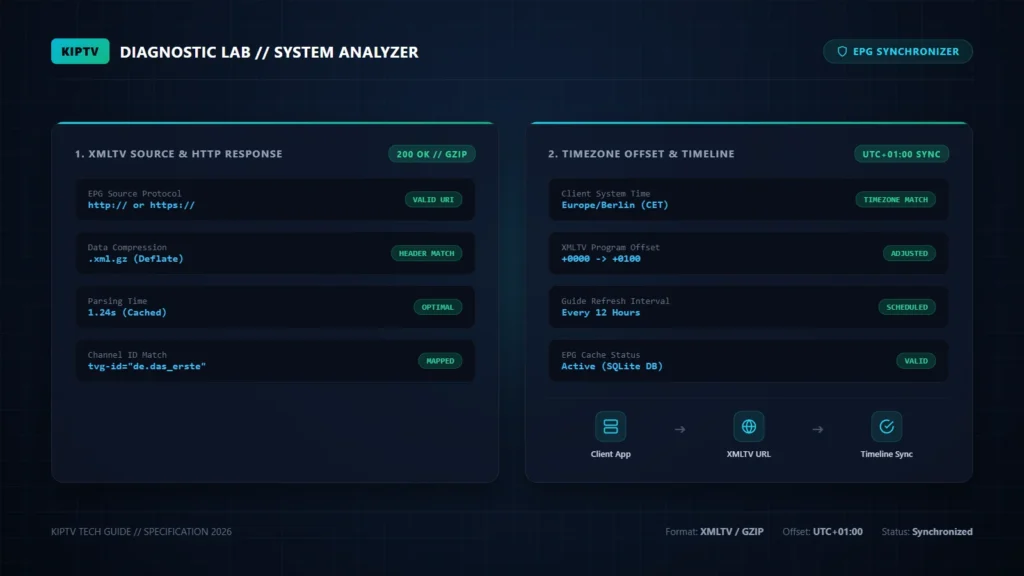
Task: Click the '2. TIMEZONE OFFSET & TIMELINE' heading
Action: pyautogui.click(x=641, y=154)
